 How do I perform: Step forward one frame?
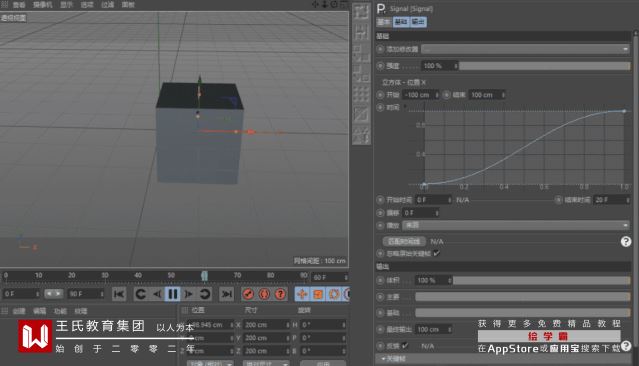(188, 294)
